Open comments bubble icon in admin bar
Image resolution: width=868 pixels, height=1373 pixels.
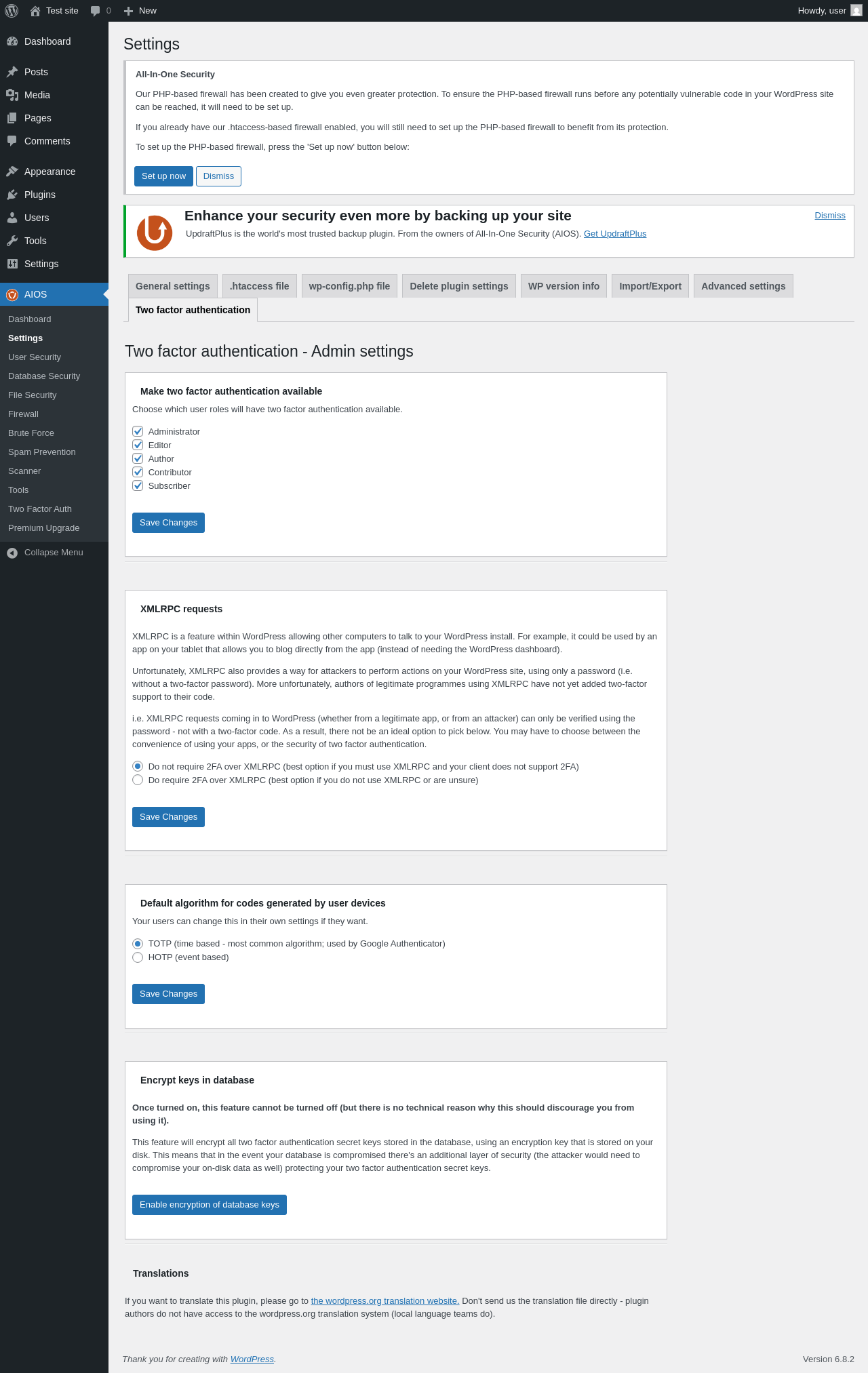[96, 11]
